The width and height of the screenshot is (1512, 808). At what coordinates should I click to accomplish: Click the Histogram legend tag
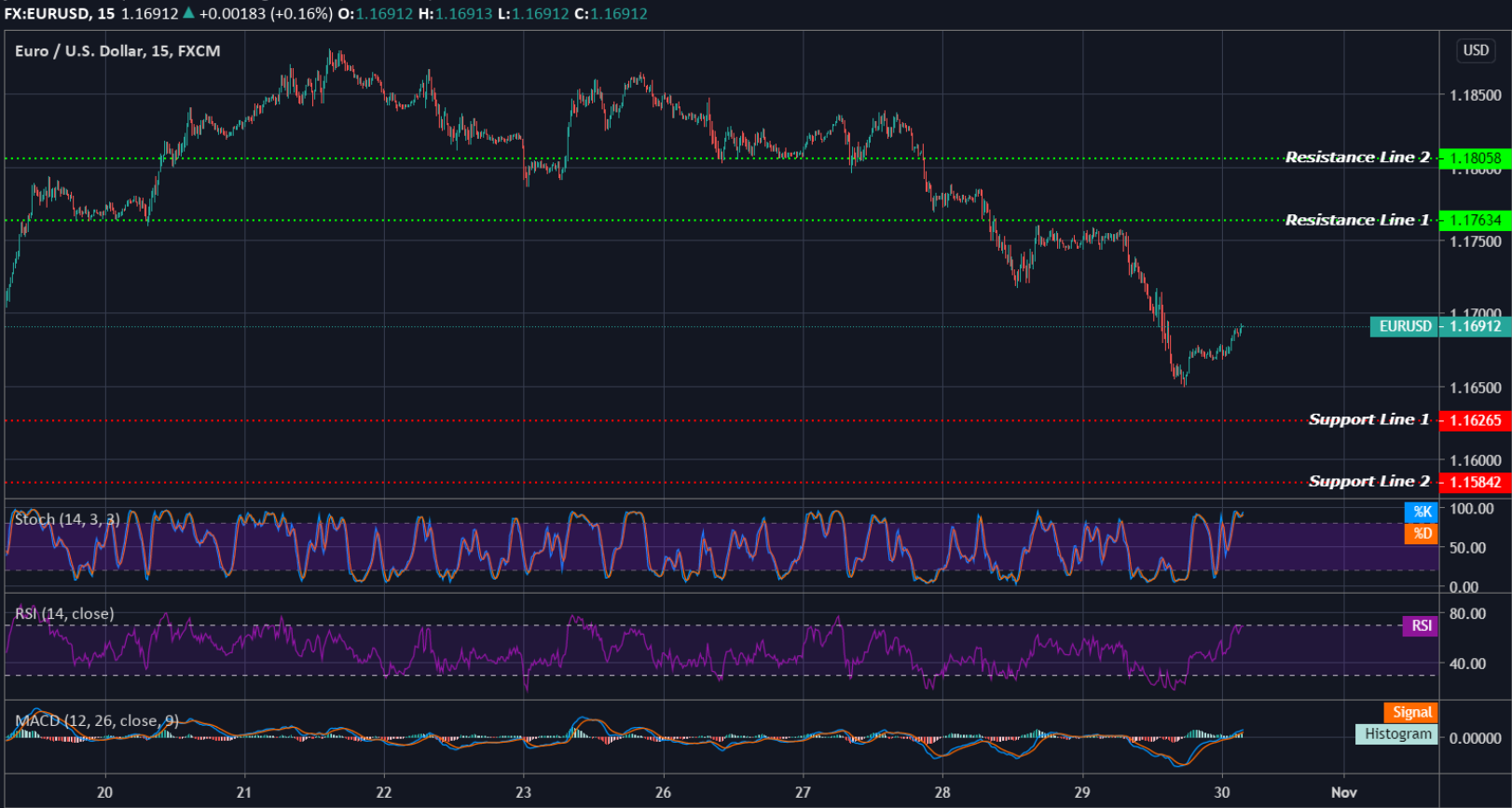coord(1396,734)
